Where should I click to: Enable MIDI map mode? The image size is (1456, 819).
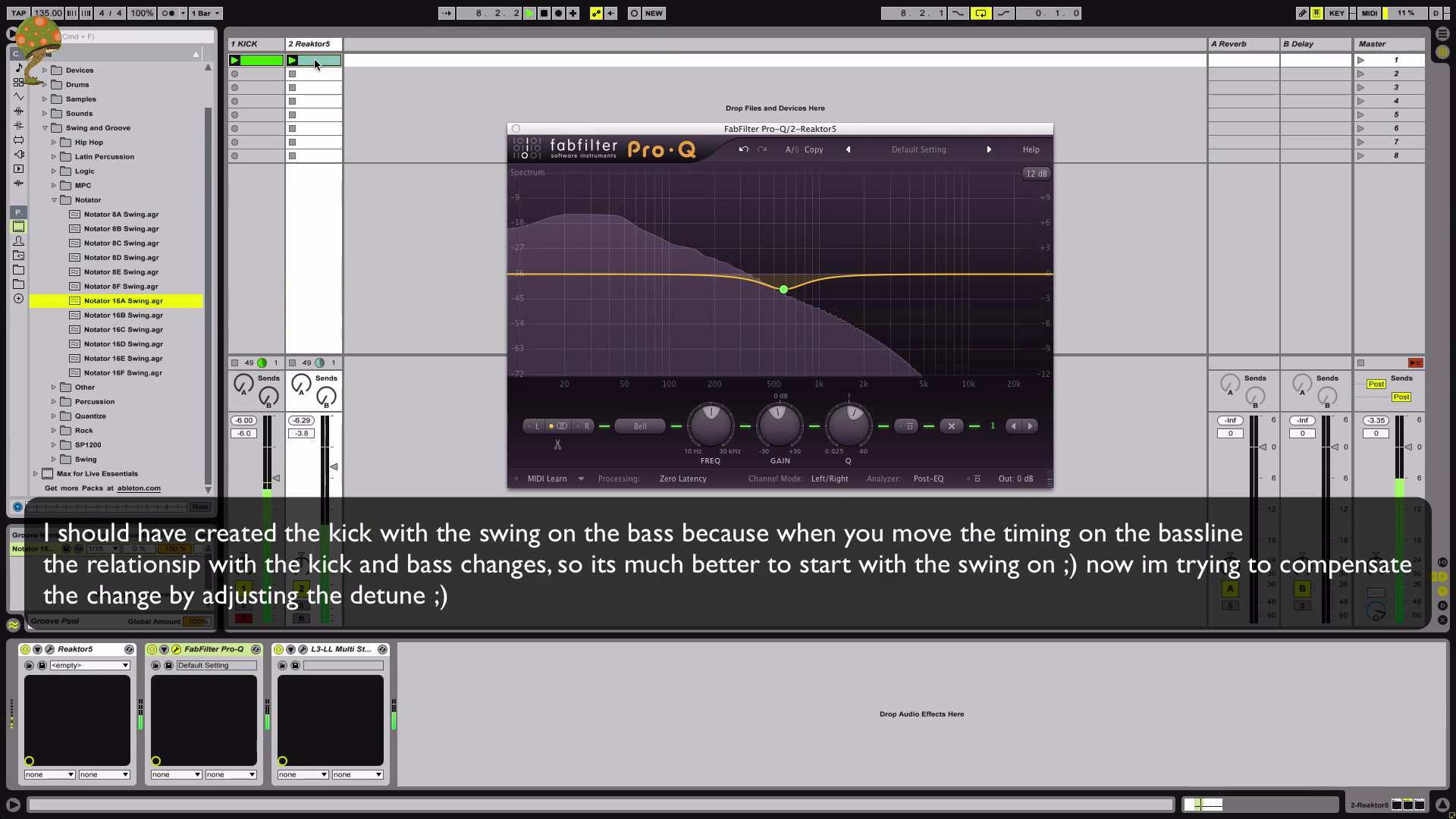pyautogui.click(x=1370, y=13)
